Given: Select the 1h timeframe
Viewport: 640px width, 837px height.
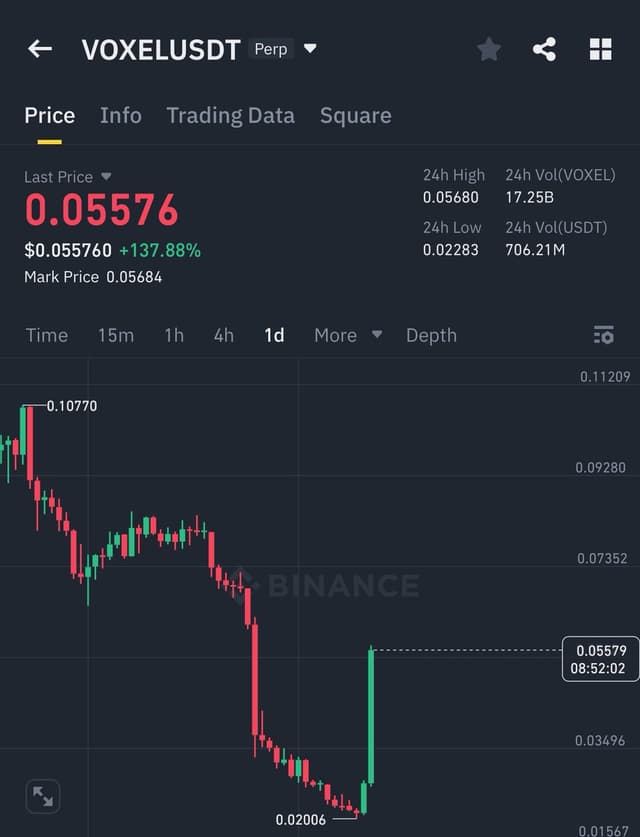Looking at the screenshot, I should [174, 335].
